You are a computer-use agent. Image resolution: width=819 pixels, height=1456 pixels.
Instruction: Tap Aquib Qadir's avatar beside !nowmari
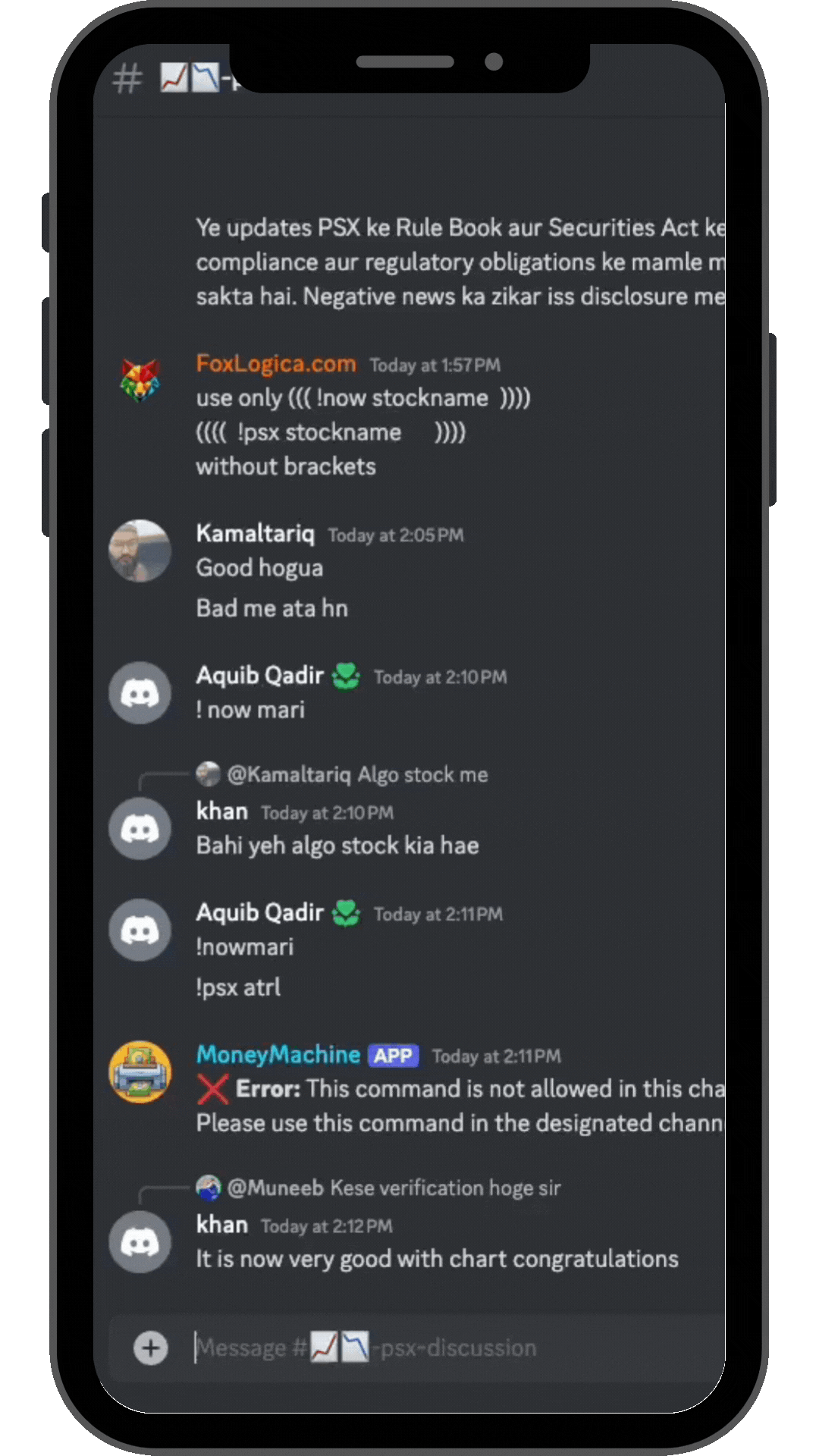(140, 930)
